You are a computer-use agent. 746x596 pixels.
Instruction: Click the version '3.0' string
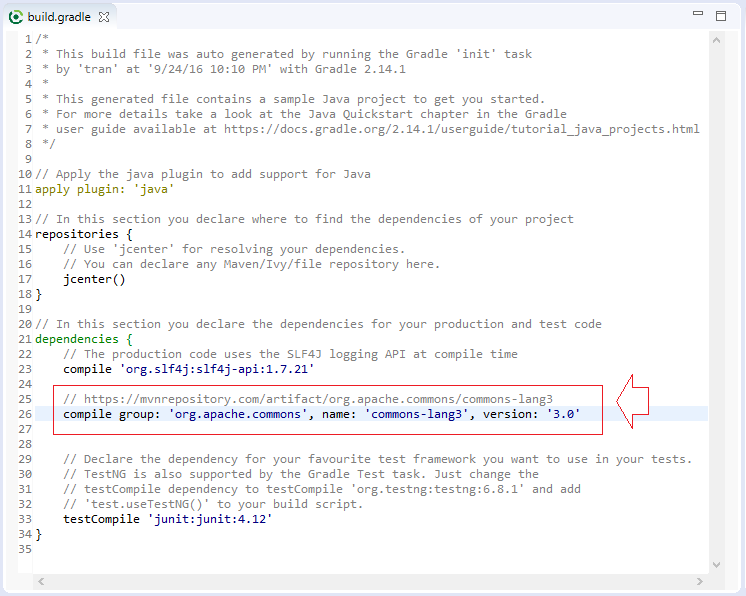[563, 414]
